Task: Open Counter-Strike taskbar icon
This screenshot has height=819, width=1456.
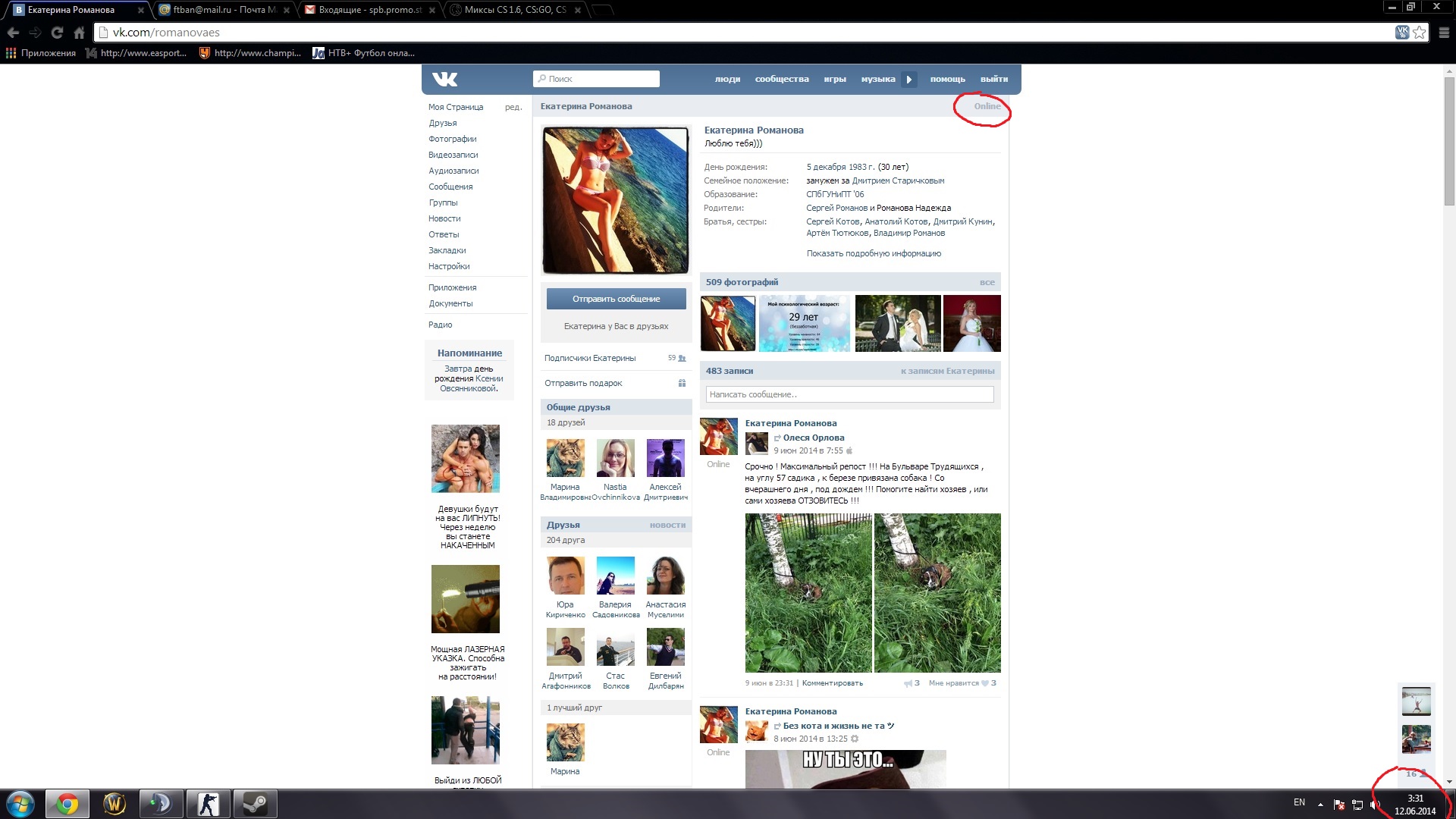Action: click(208, 804)
